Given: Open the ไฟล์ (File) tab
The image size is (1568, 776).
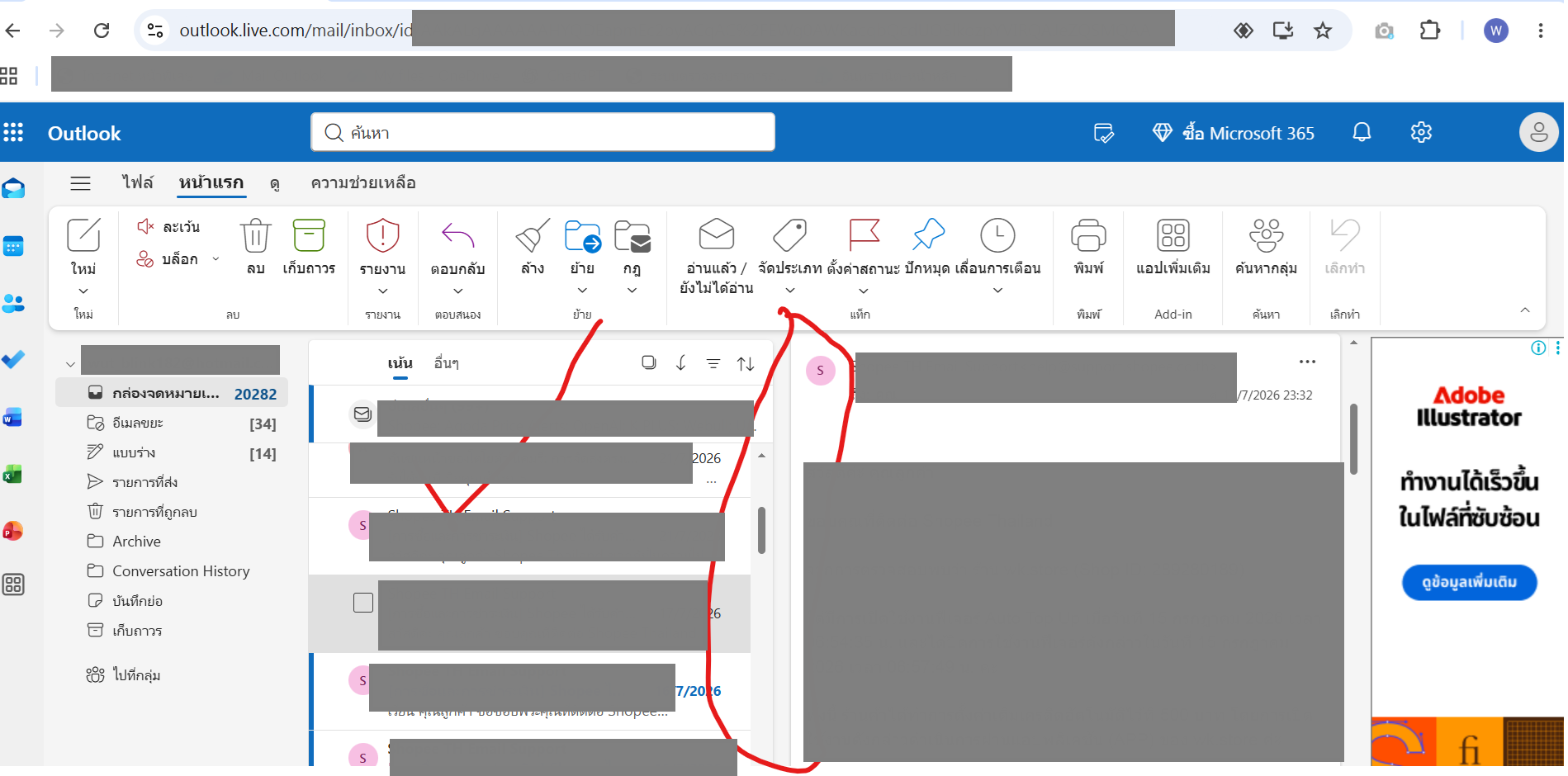Looking at the screenshot, I should (137, 182).
